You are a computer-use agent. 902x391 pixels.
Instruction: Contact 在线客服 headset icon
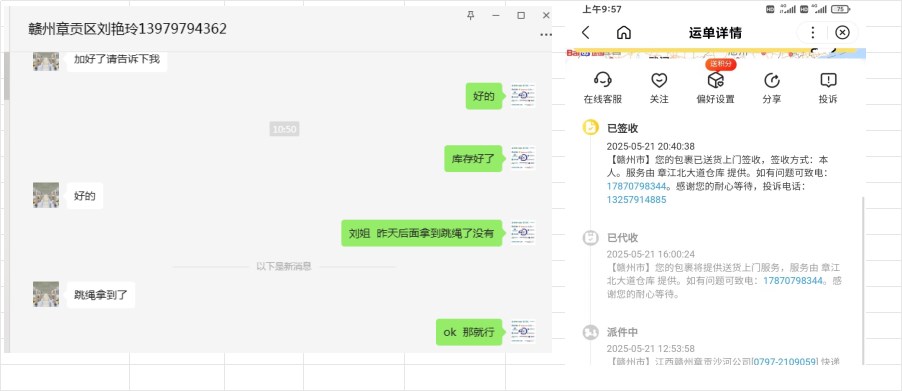[x=602, y=80]
